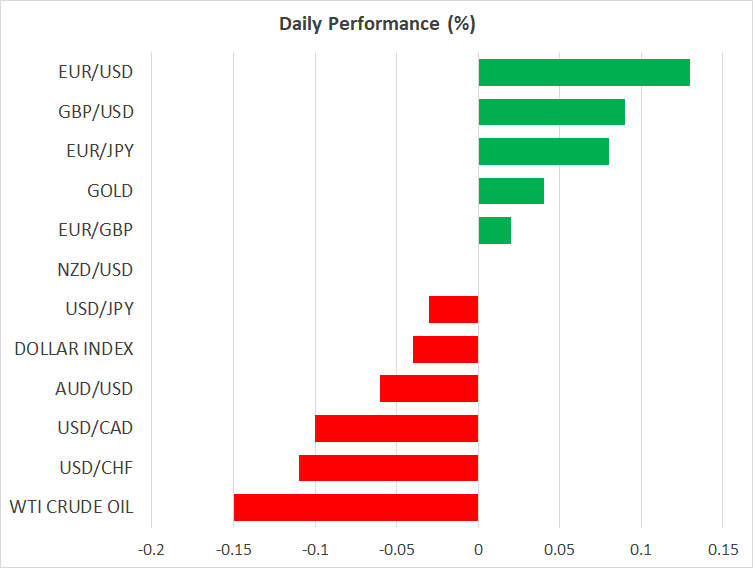Click the red USD/JPY bar
This screenshot has height=568, width=753.
tap(454, 309)
